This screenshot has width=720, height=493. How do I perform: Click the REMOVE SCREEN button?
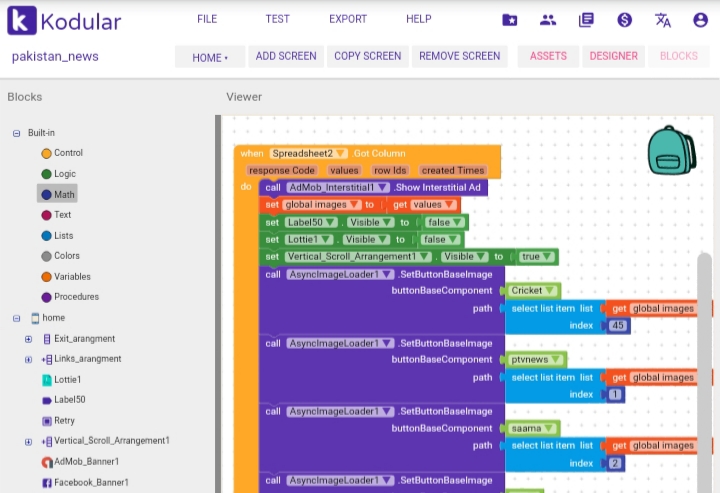[x=460, y=56]
